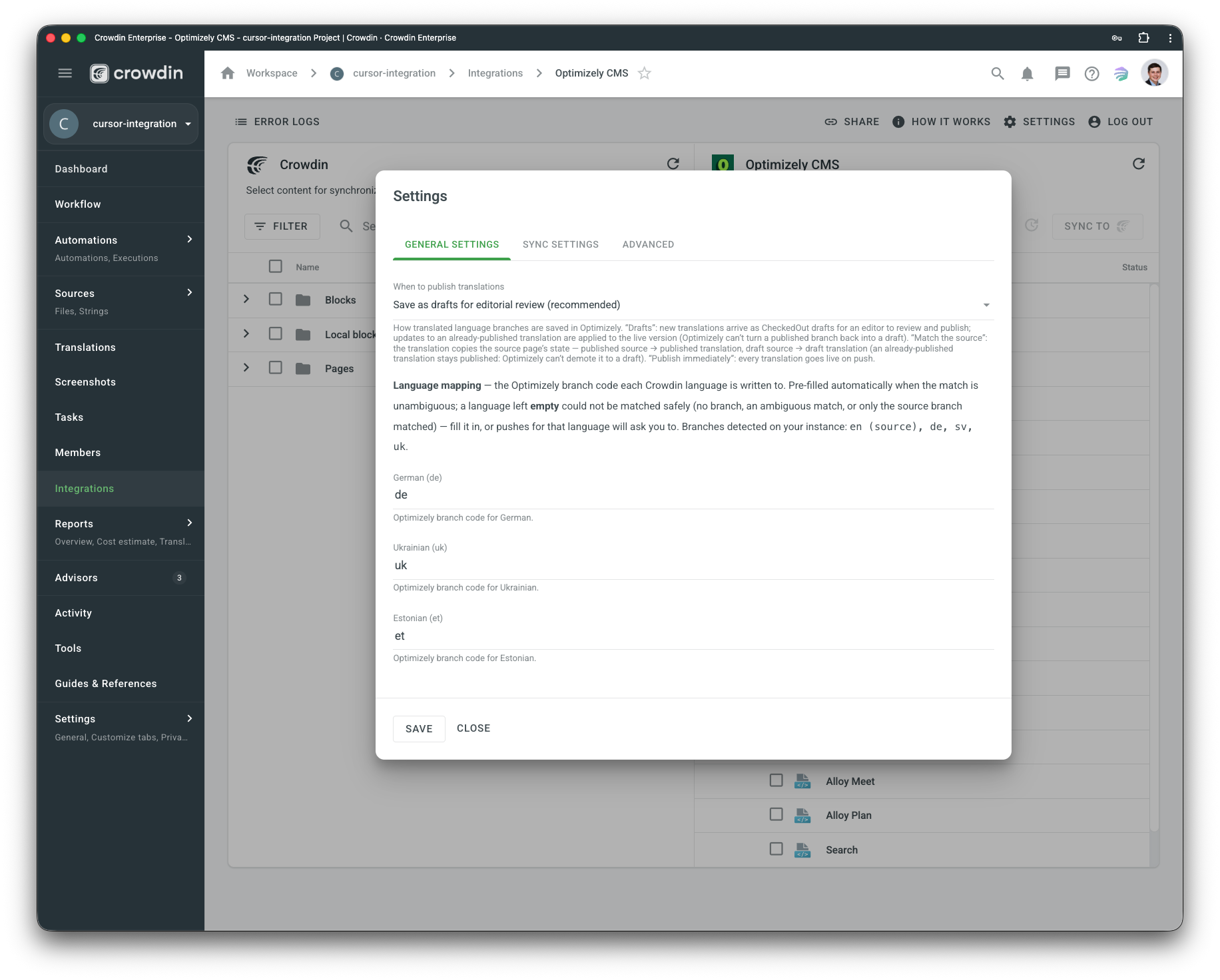Click the Pages folder icon
The height and width of the screenshot is (980, 1220).
click(x=303, y=369)
